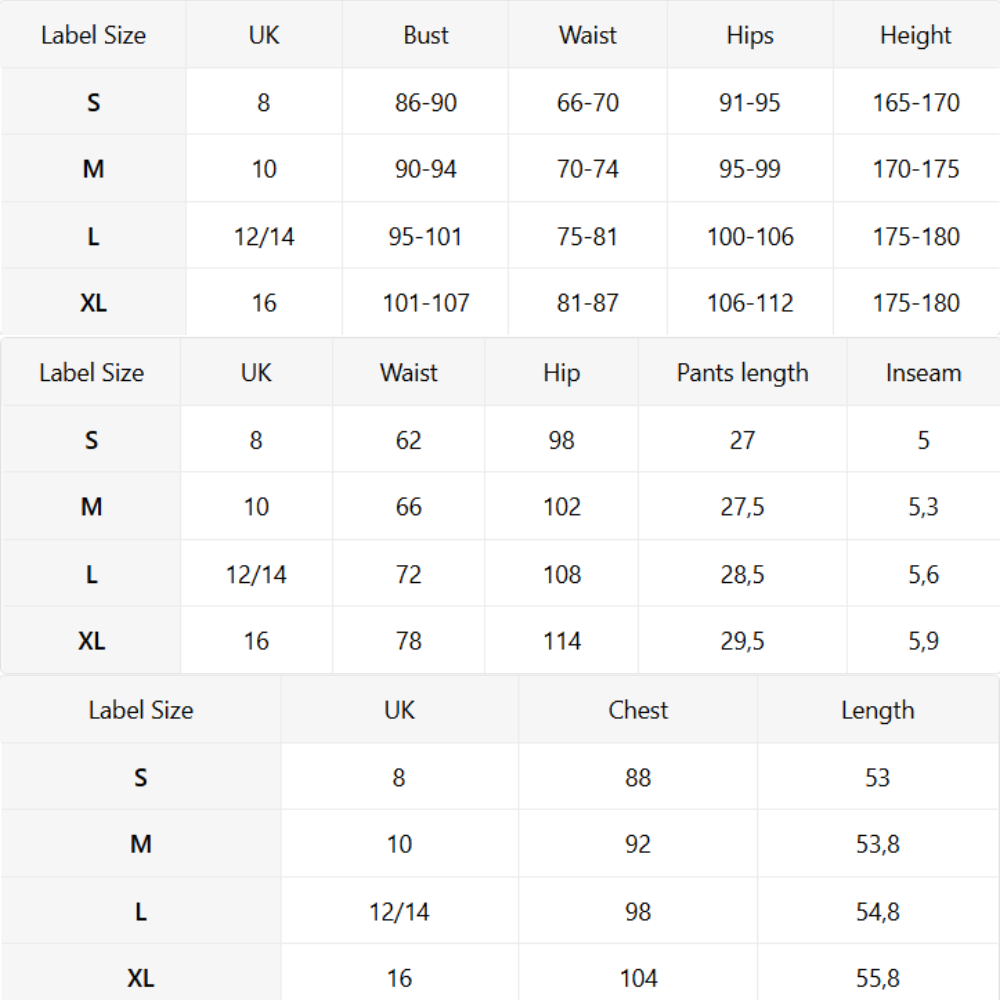This screenshot has height=1000, width=1000.
Task: Select the Chest column header
Action: [638, 710]
